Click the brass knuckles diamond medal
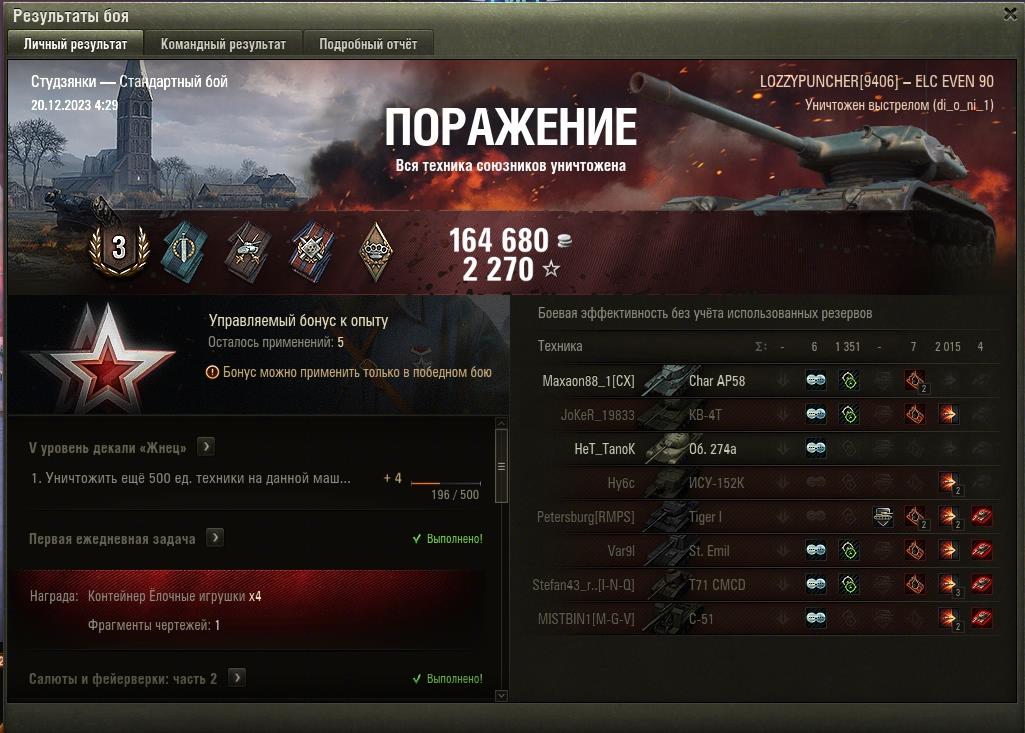 376,252
